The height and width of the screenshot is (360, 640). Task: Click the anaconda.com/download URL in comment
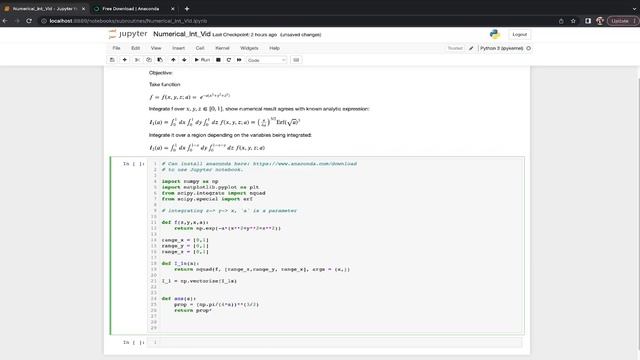pyautogui.click(x=304, y=164)
